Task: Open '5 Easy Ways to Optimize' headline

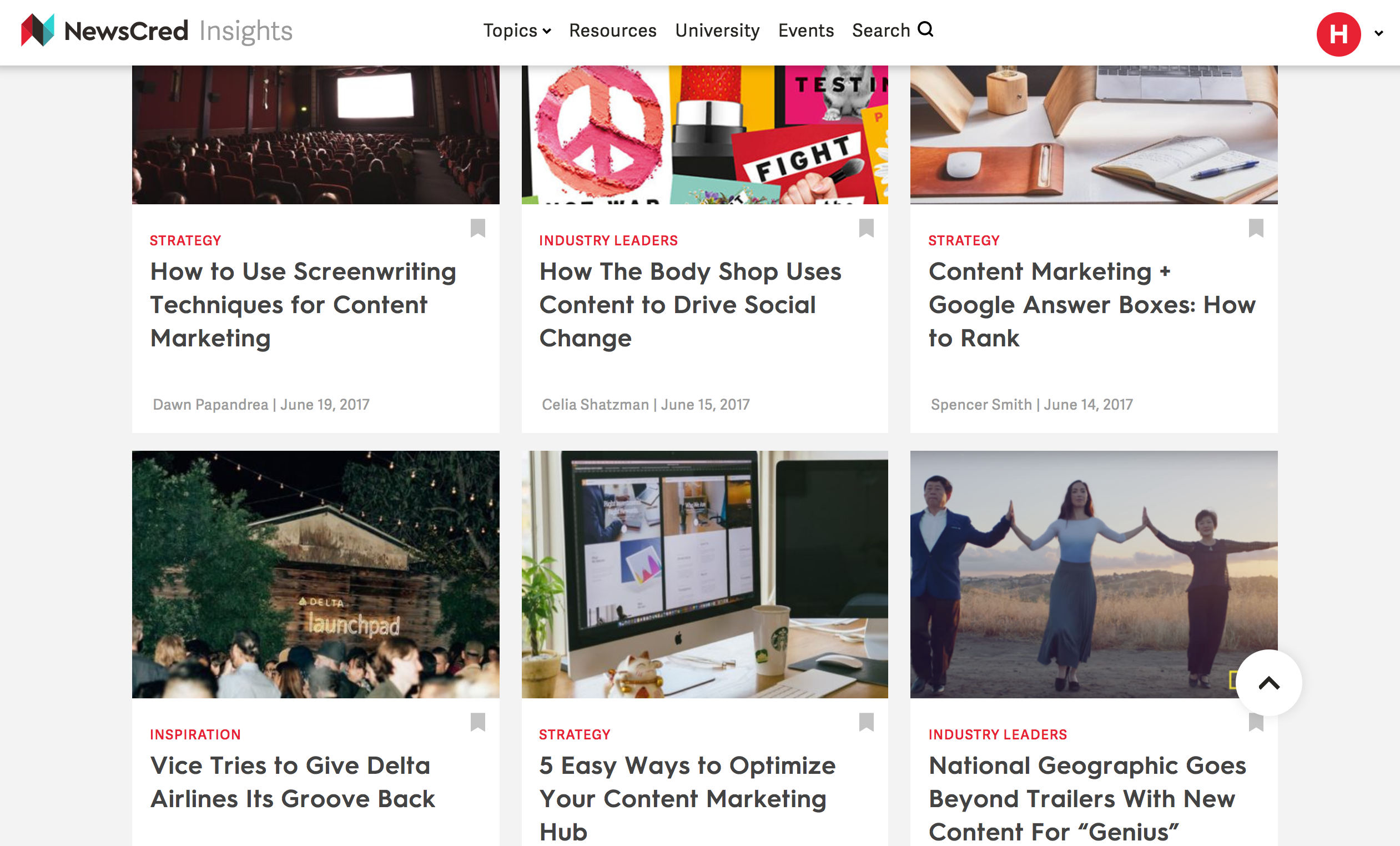Action: [x=687, y=798]
